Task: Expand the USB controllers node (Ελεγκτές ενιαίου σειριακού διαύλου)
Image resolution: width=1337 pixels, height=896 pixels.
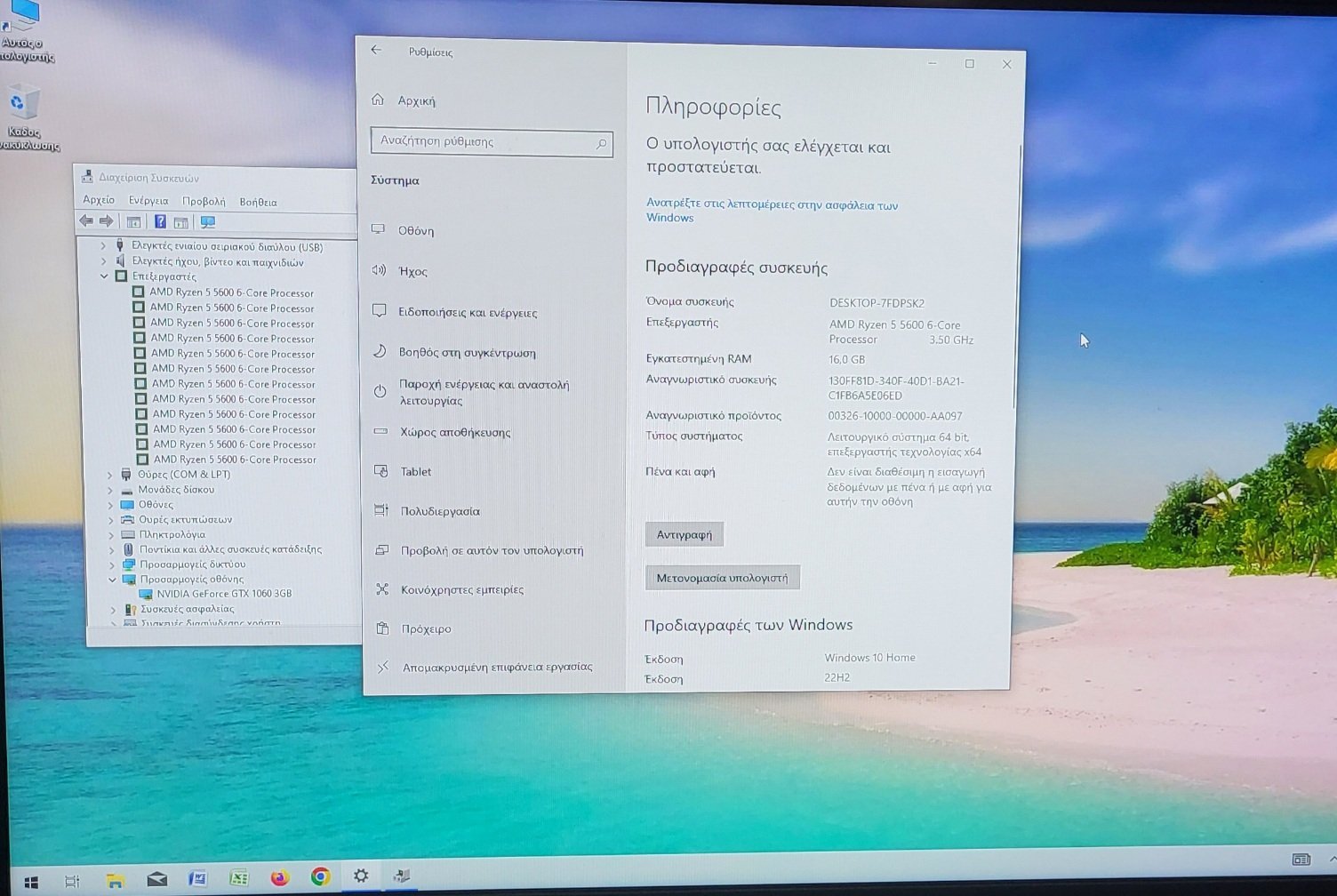Action: [x=103, y=246]
